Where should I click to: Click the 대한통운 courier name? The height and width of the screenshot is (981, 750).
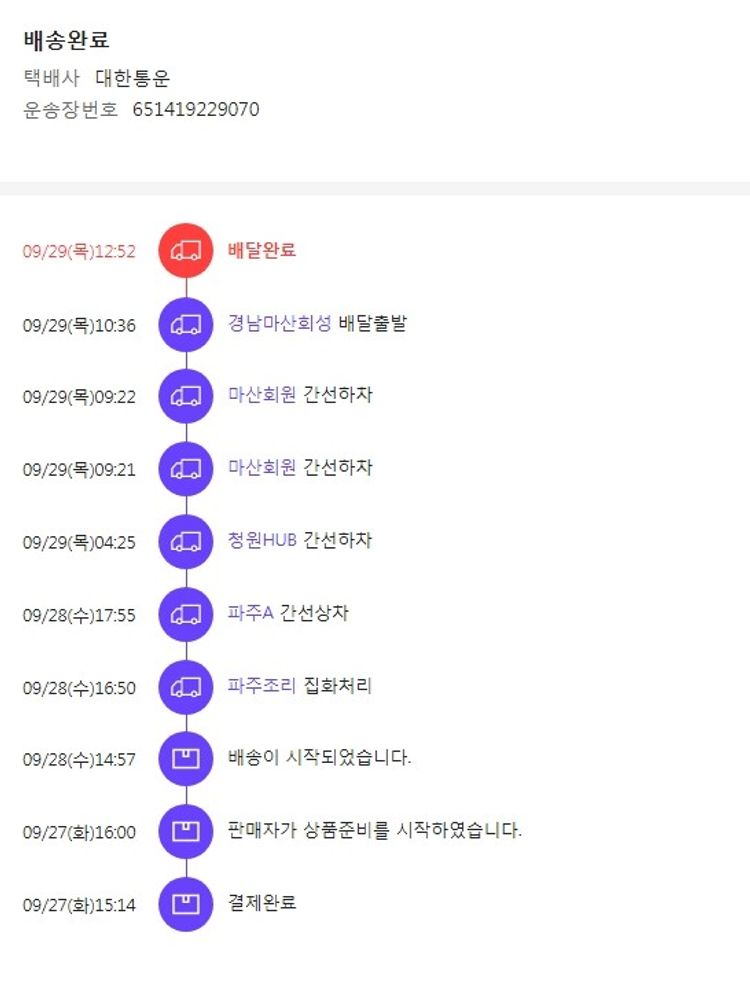coord(133,78)
